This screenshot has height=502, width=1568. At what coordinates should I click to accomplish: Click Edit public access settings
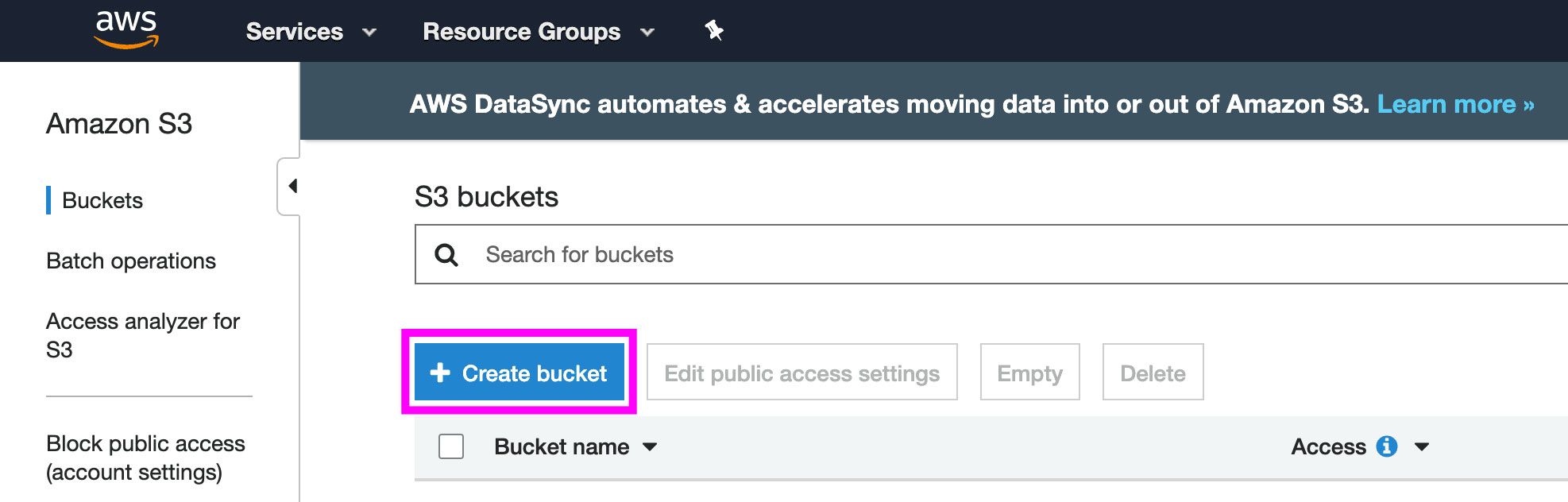[x=801, y=372]
